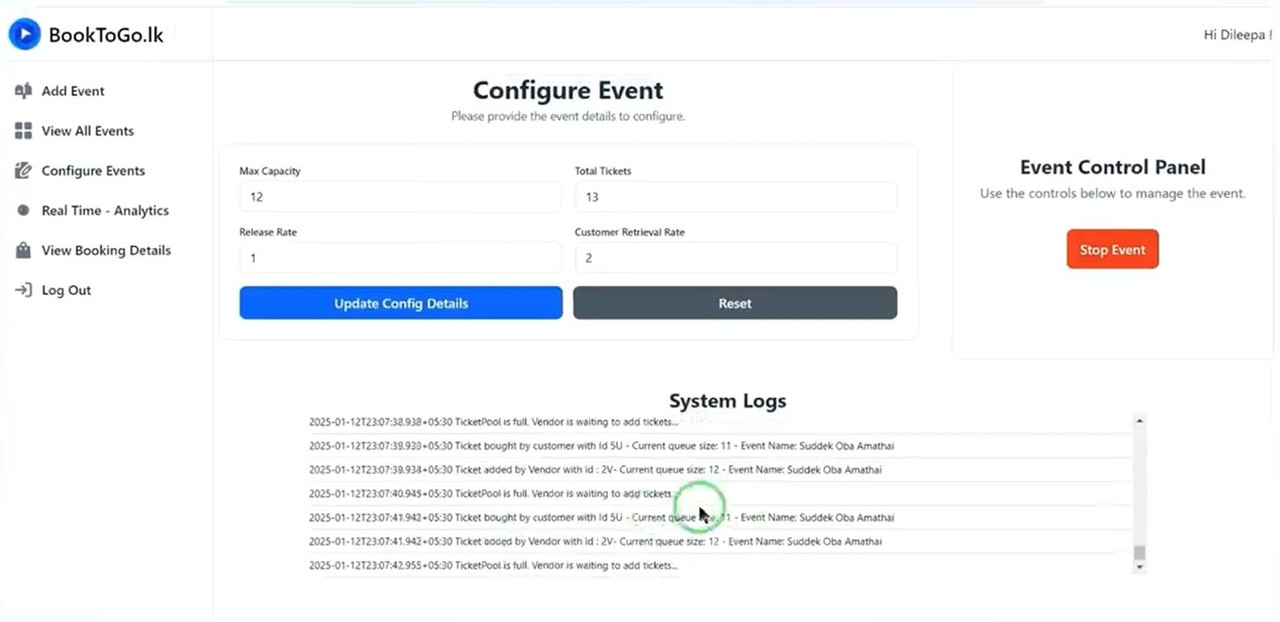Select Log Out from sidebar

(66, 291)
